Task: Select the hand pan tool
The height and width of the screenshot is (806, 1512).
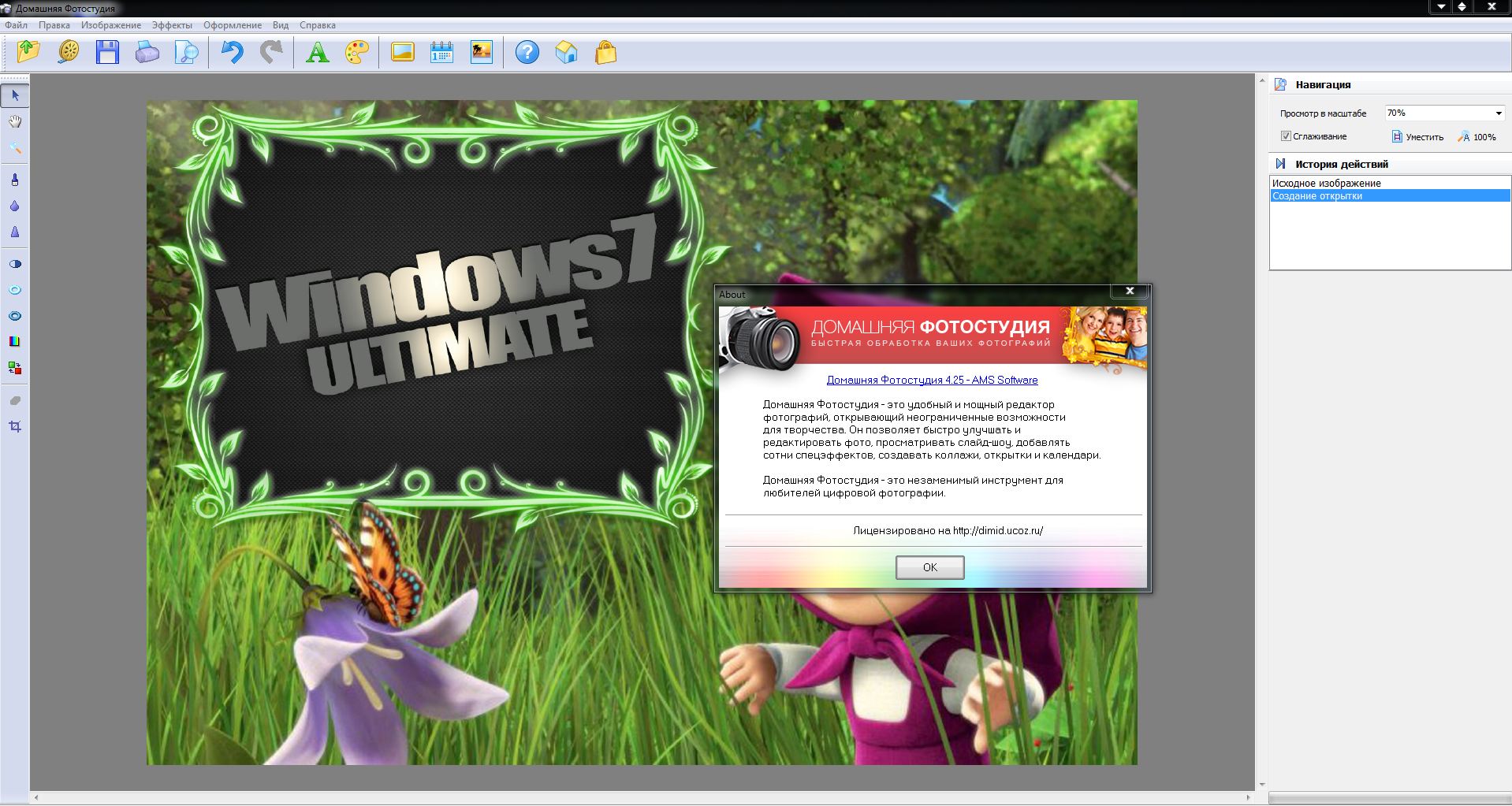Action: [15, 121]
